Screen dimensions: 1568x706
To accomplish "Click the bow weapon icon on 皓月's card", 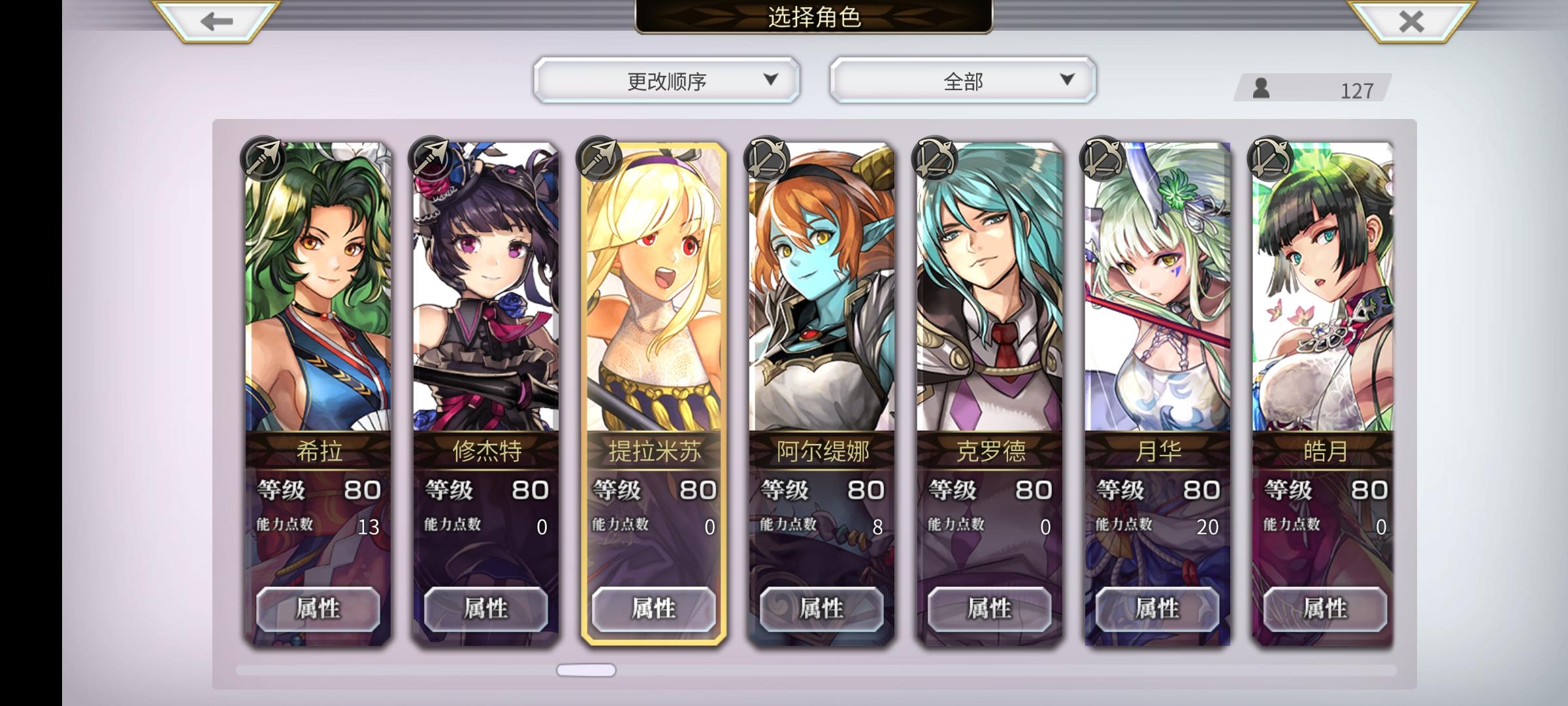I will coord(1270,159).
